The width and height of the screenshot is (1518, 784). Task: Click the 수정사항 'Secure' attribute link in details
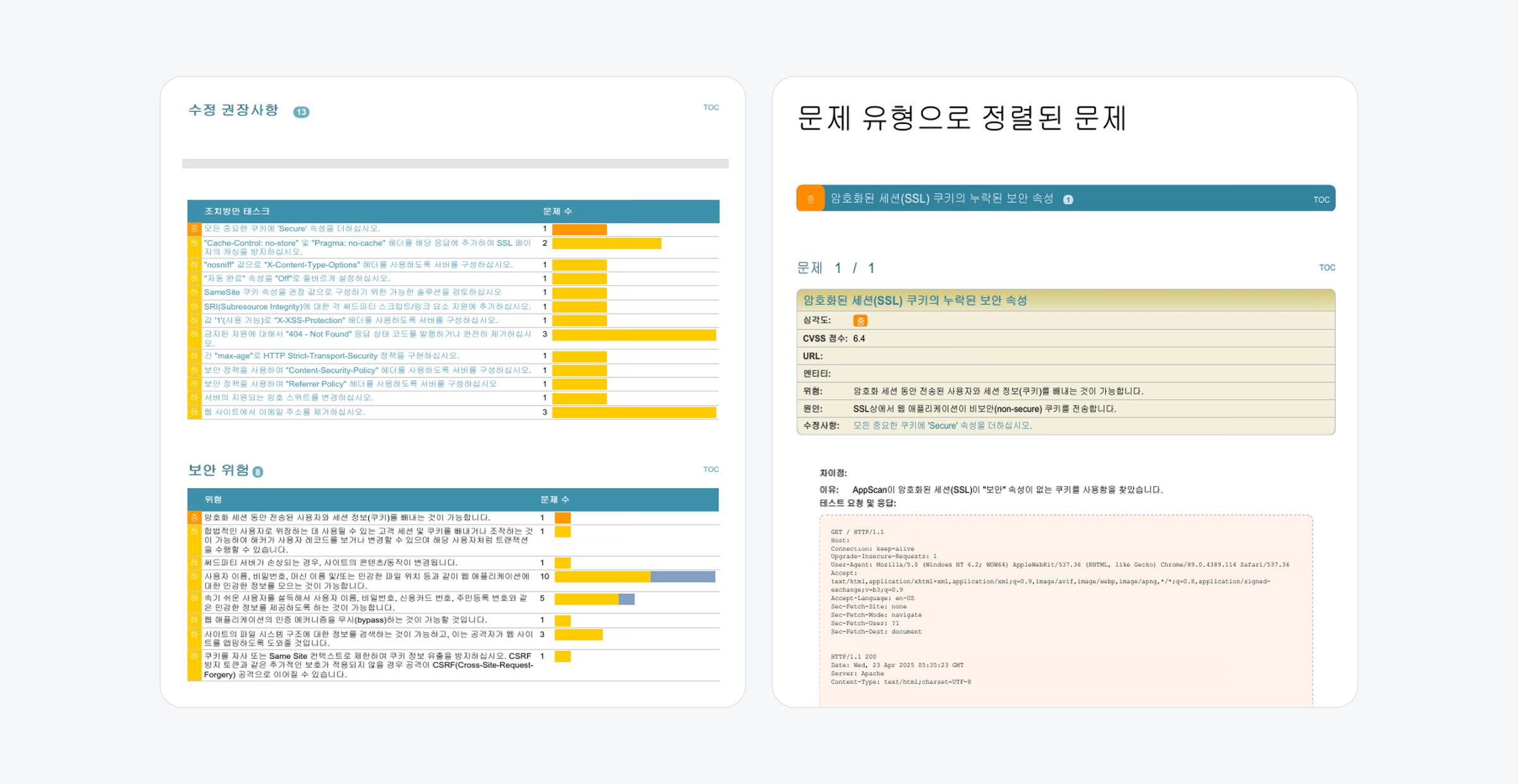point(942,426)
